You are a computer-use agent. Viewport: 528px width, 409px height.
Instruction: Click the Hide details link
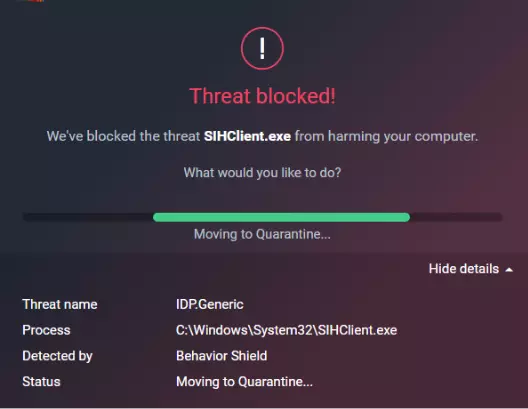pyautogui.click(x=464, y=269)
